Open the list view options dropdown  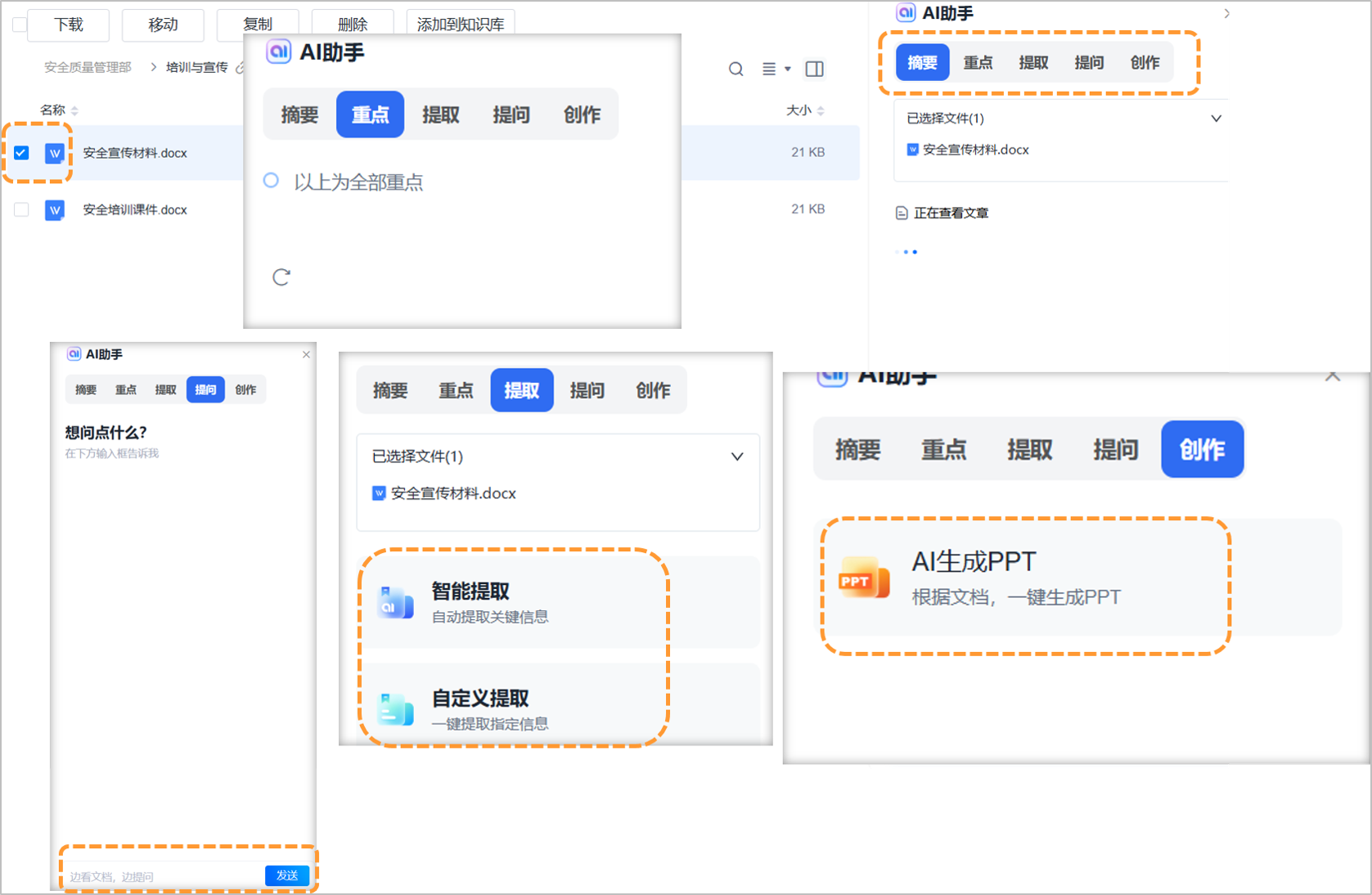(x=774, y=69)
